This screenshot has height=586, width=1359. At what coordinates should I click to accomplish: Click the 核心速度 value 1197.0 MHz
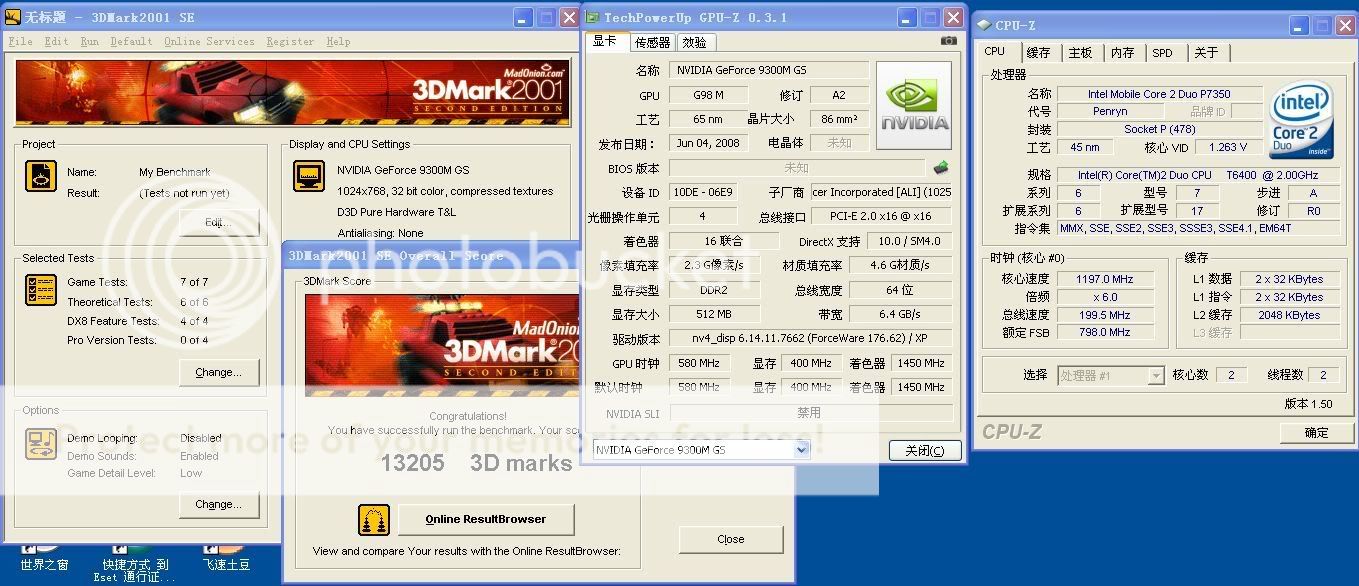click(1104, 279)
